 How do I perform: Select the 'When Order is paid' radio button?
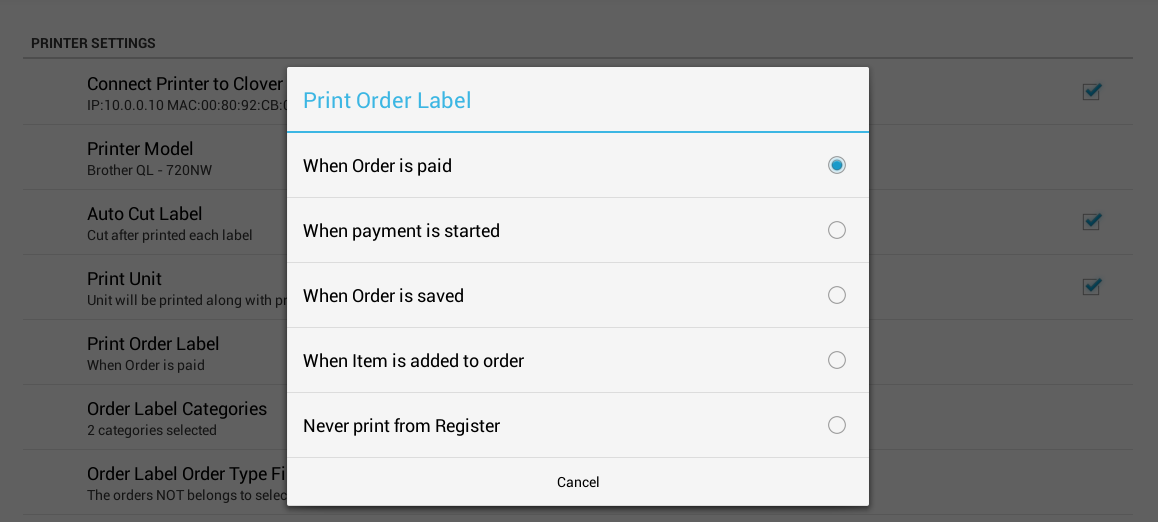click(837, 165)
